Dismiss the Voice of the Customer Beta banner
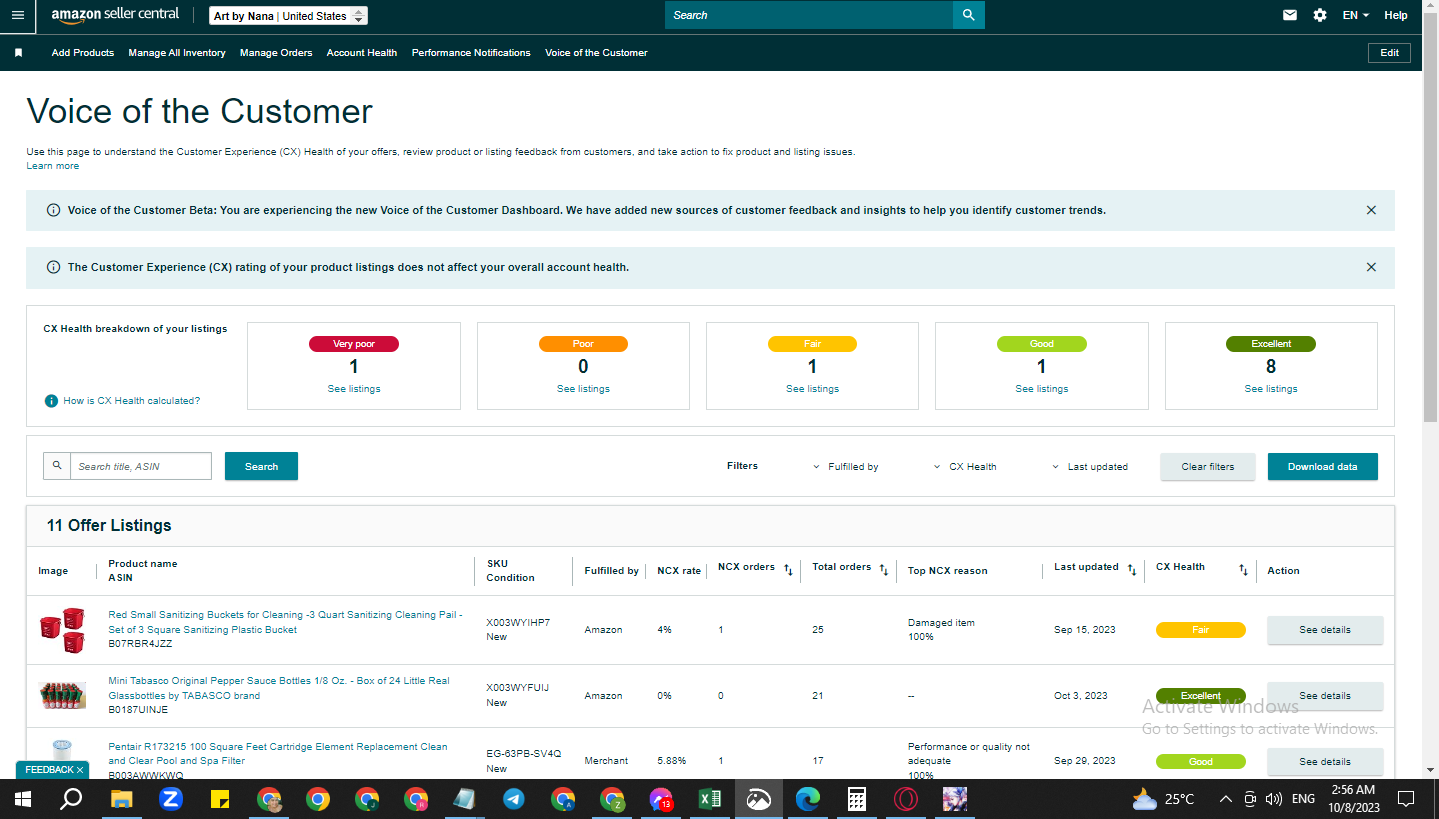The height and width of the screenshot is (819, 1439). [1371, 210]
